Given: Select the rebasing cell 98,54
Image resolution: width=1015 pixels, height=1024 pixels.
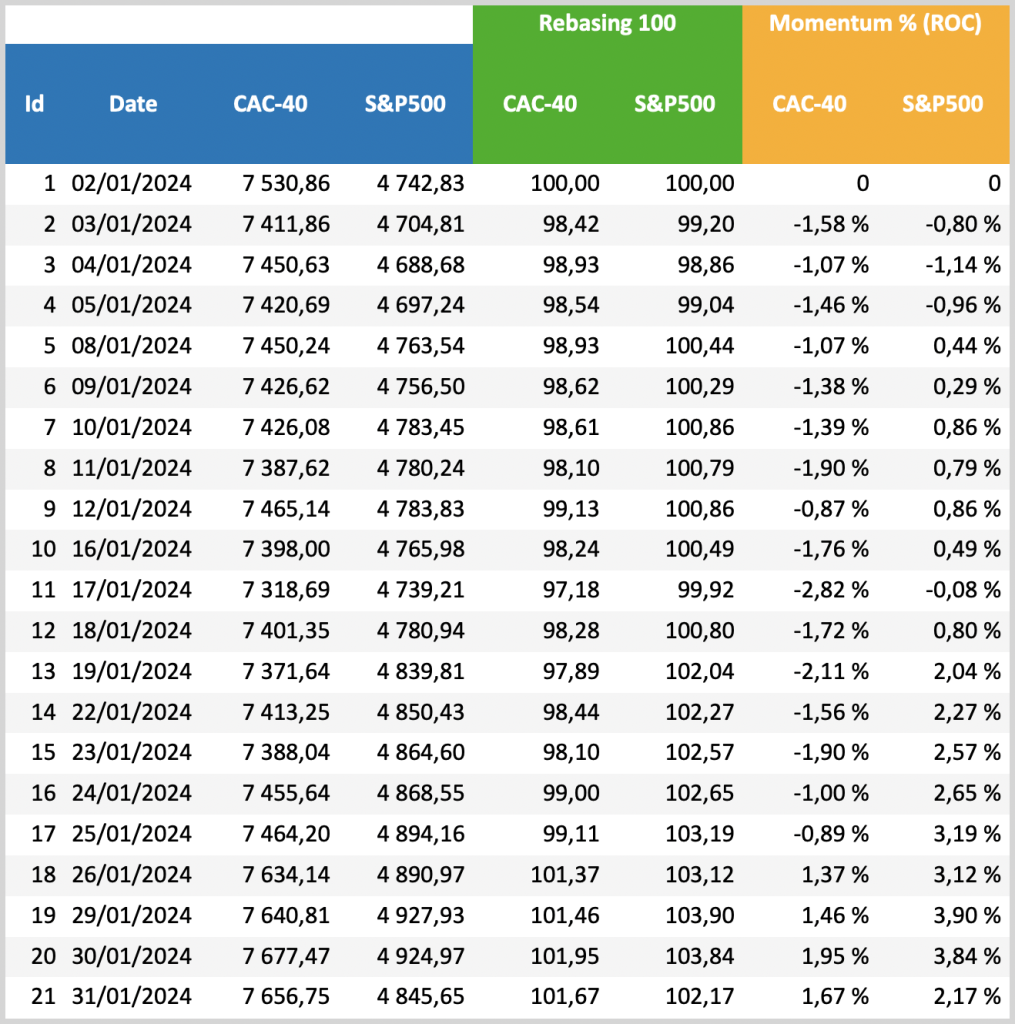Looking at the screenshot, I should click(x=571, y=305).
